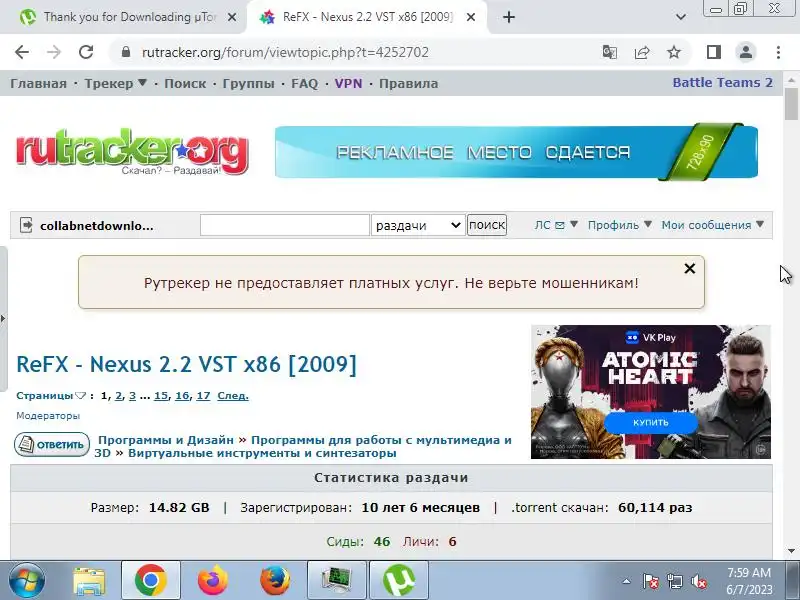Go to next page via След.
Image resolution: width=800 pixels, height=600 pixels.
[233, 395]
